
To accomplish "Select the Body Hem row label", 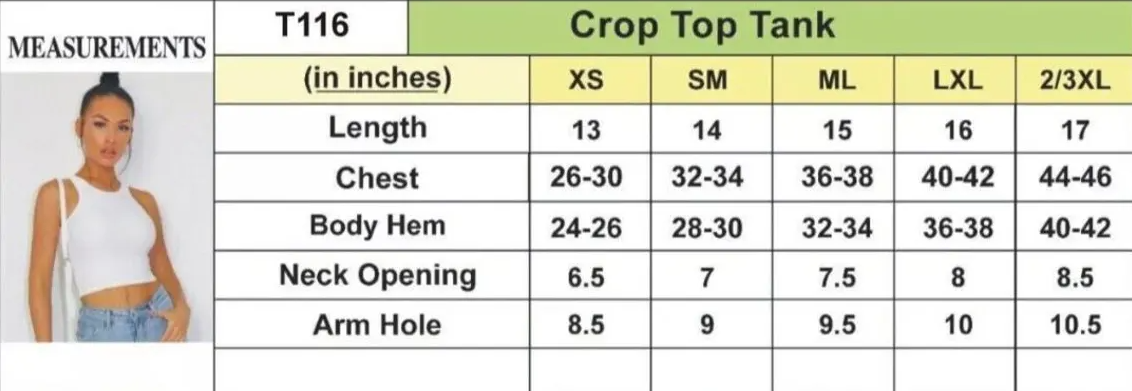I will [378, 226].
